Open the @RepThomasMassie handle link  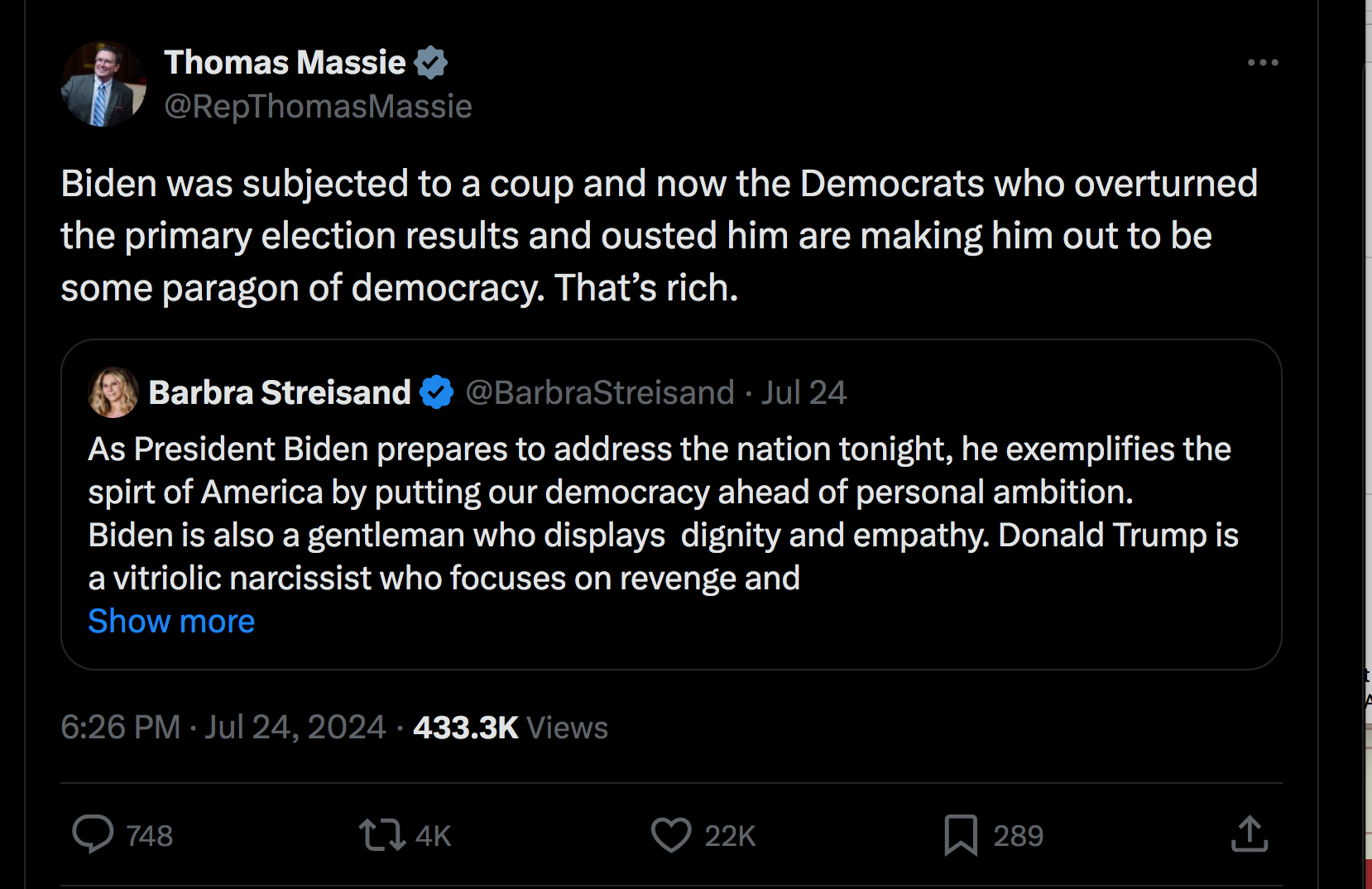[318, 107]
